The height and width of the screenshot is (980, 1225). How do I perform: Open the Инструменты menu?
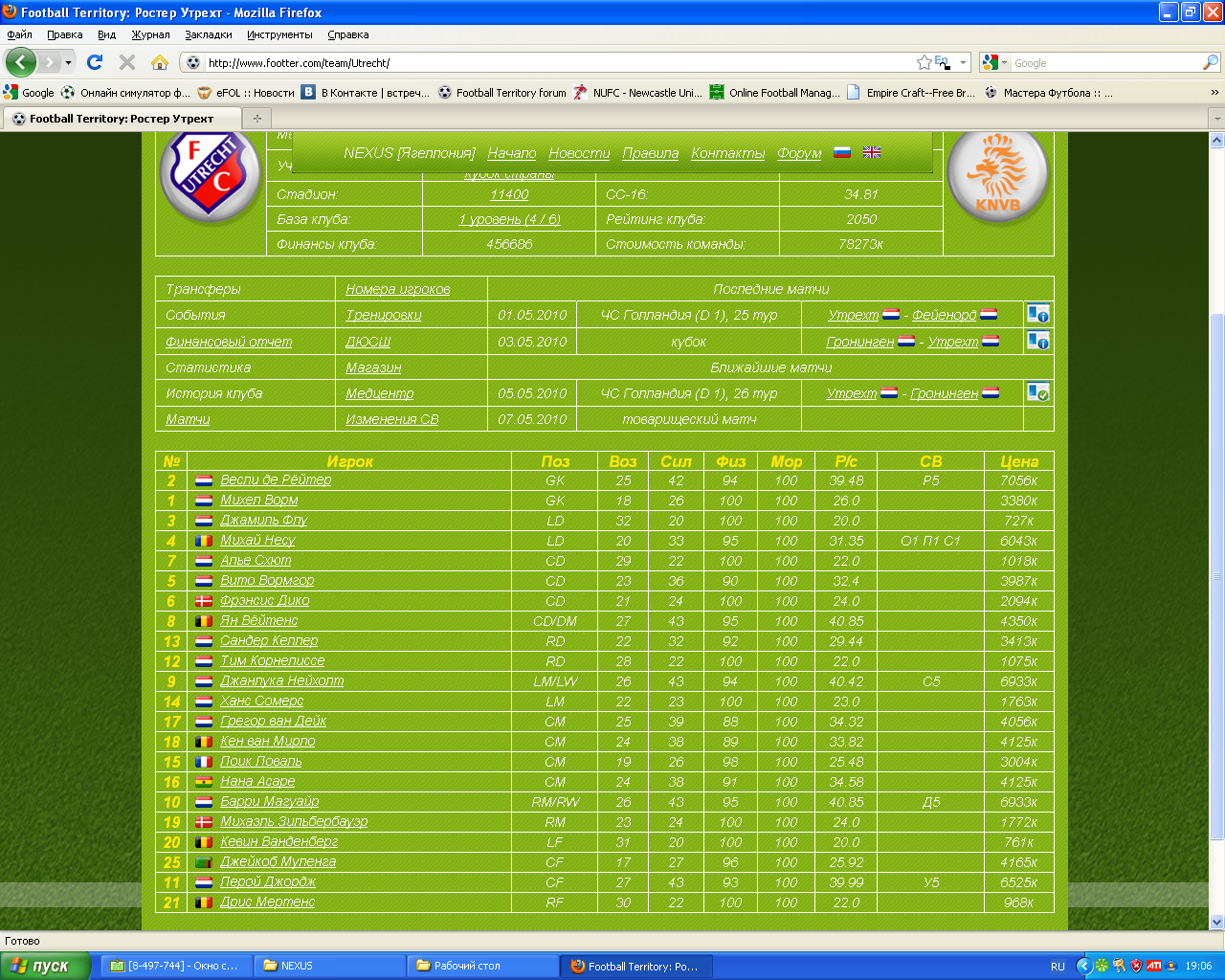tap(279, 34)
